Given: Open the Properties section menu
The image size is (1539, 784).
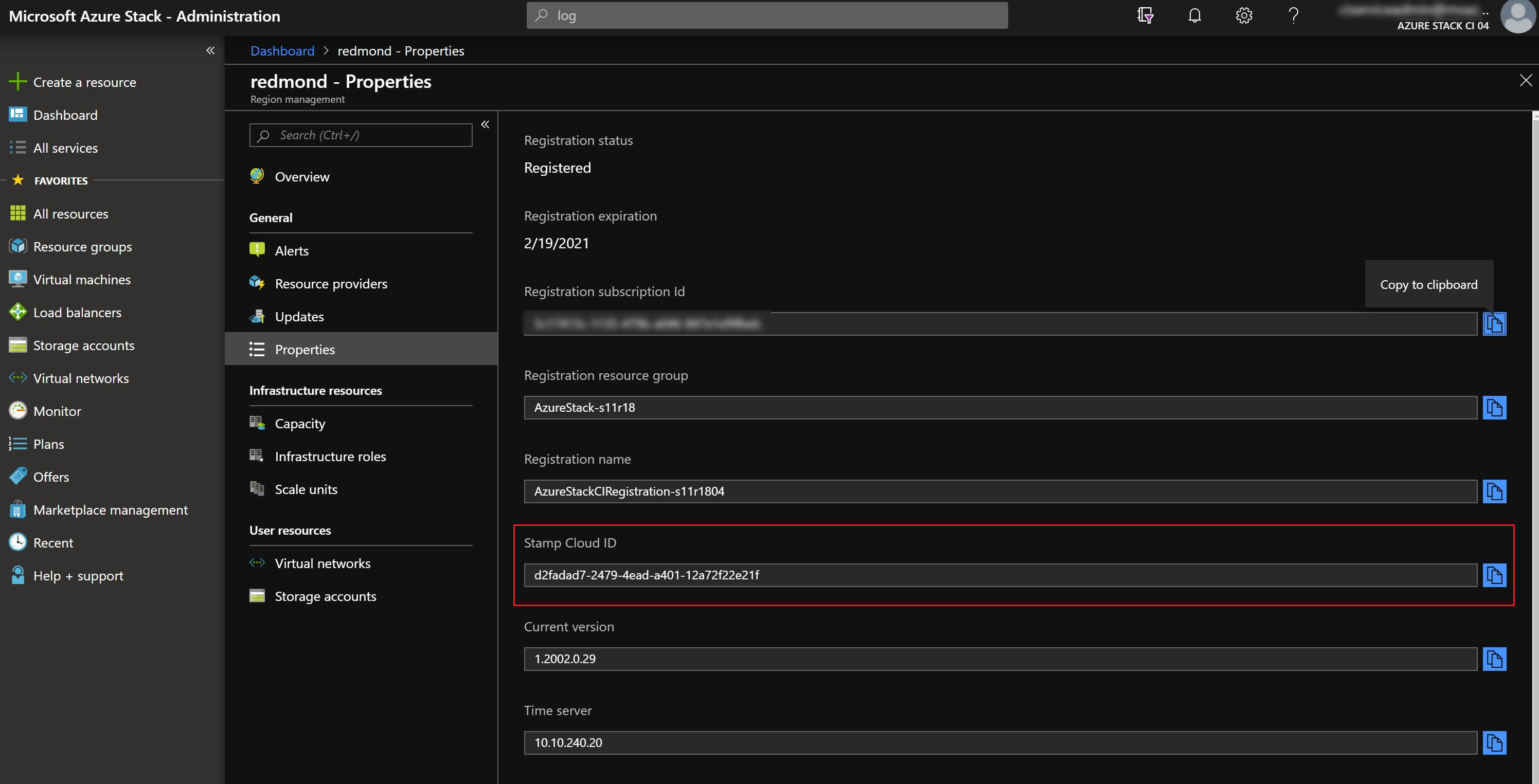Looking at the screenshot, I should coord(304,348).
